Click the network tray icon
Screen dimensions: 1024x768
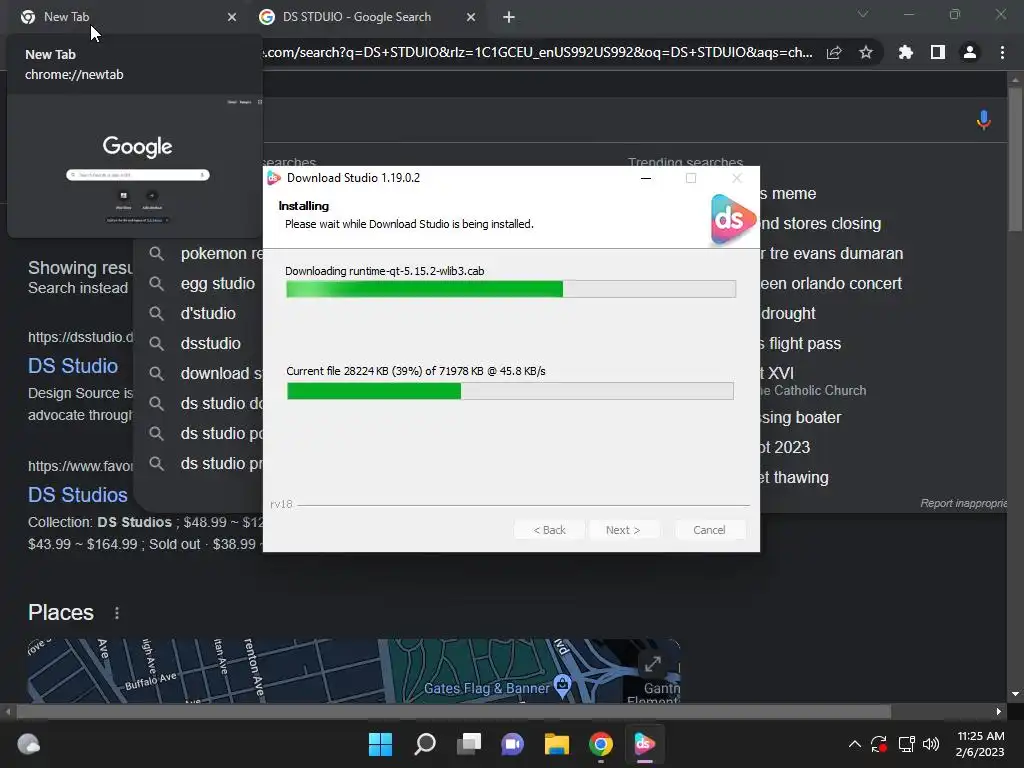pos(906,744)
